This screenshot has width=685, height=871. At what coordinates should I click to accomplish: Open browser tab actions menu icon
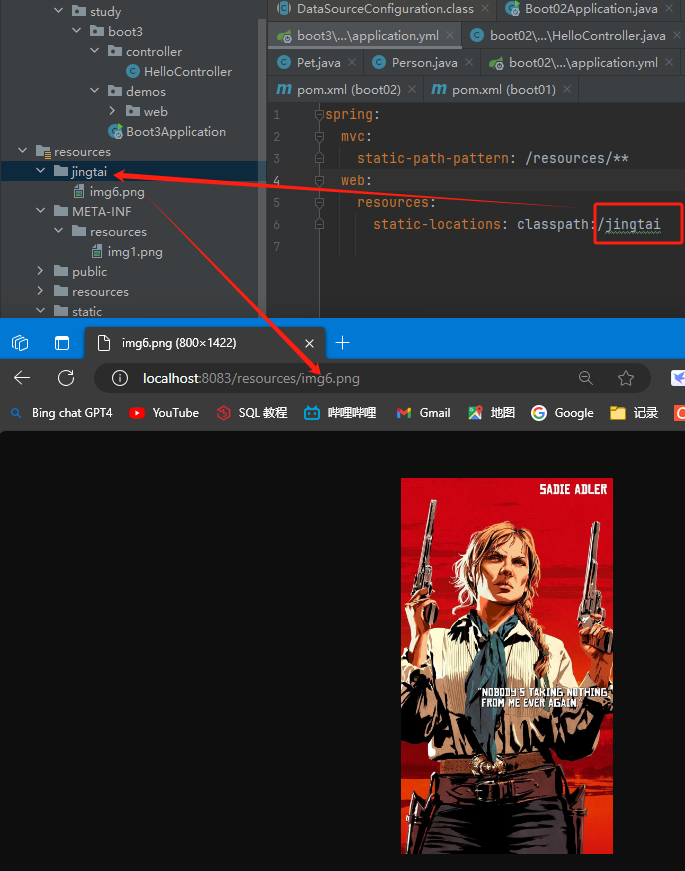[62, 343]
